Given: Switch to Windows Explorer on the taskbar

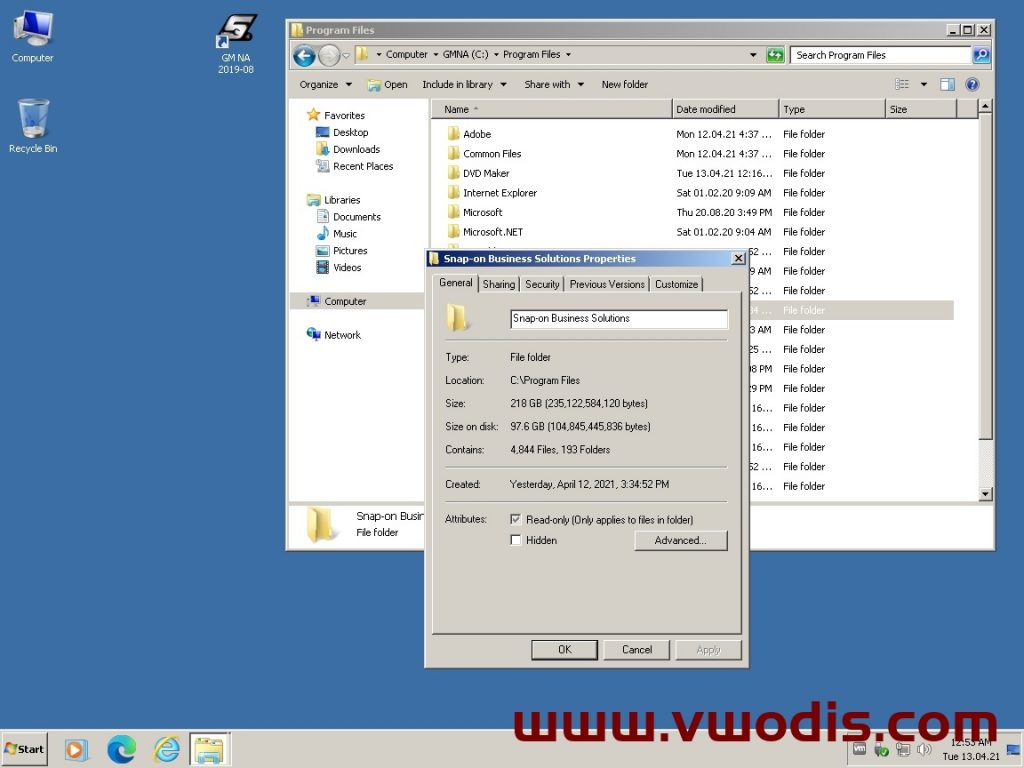Looking at the screenshot, I should tap(209, 749).
